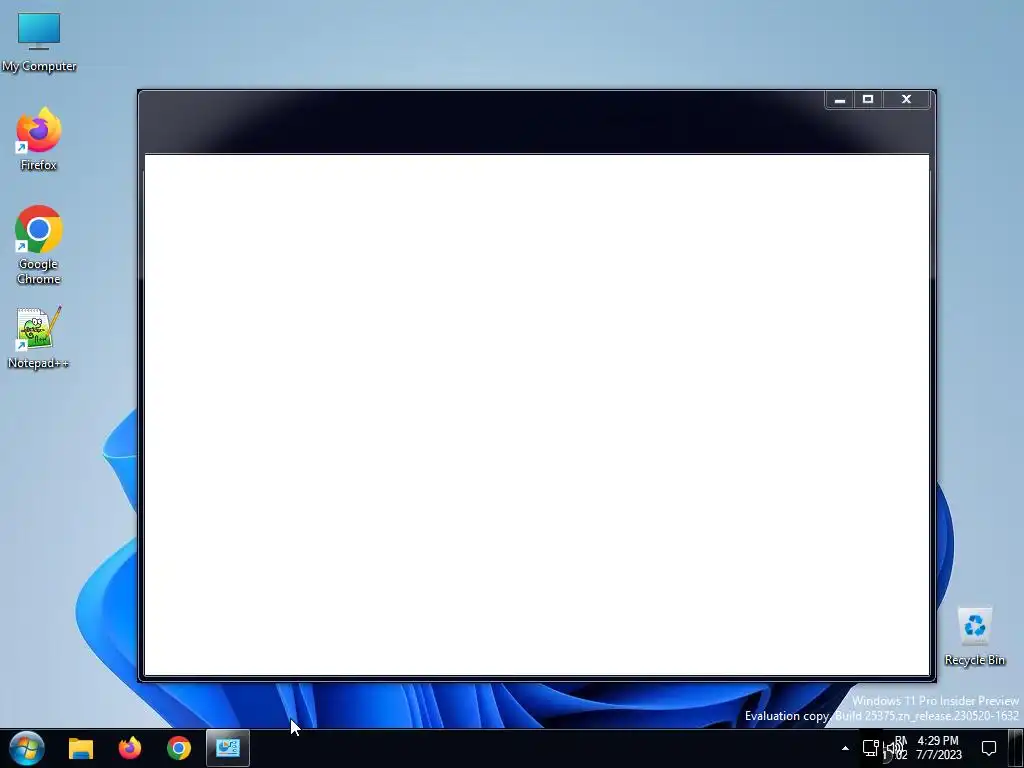The image size is (1024, 768).
Task: Open the network status tray icon
Action: coord(871,748)
